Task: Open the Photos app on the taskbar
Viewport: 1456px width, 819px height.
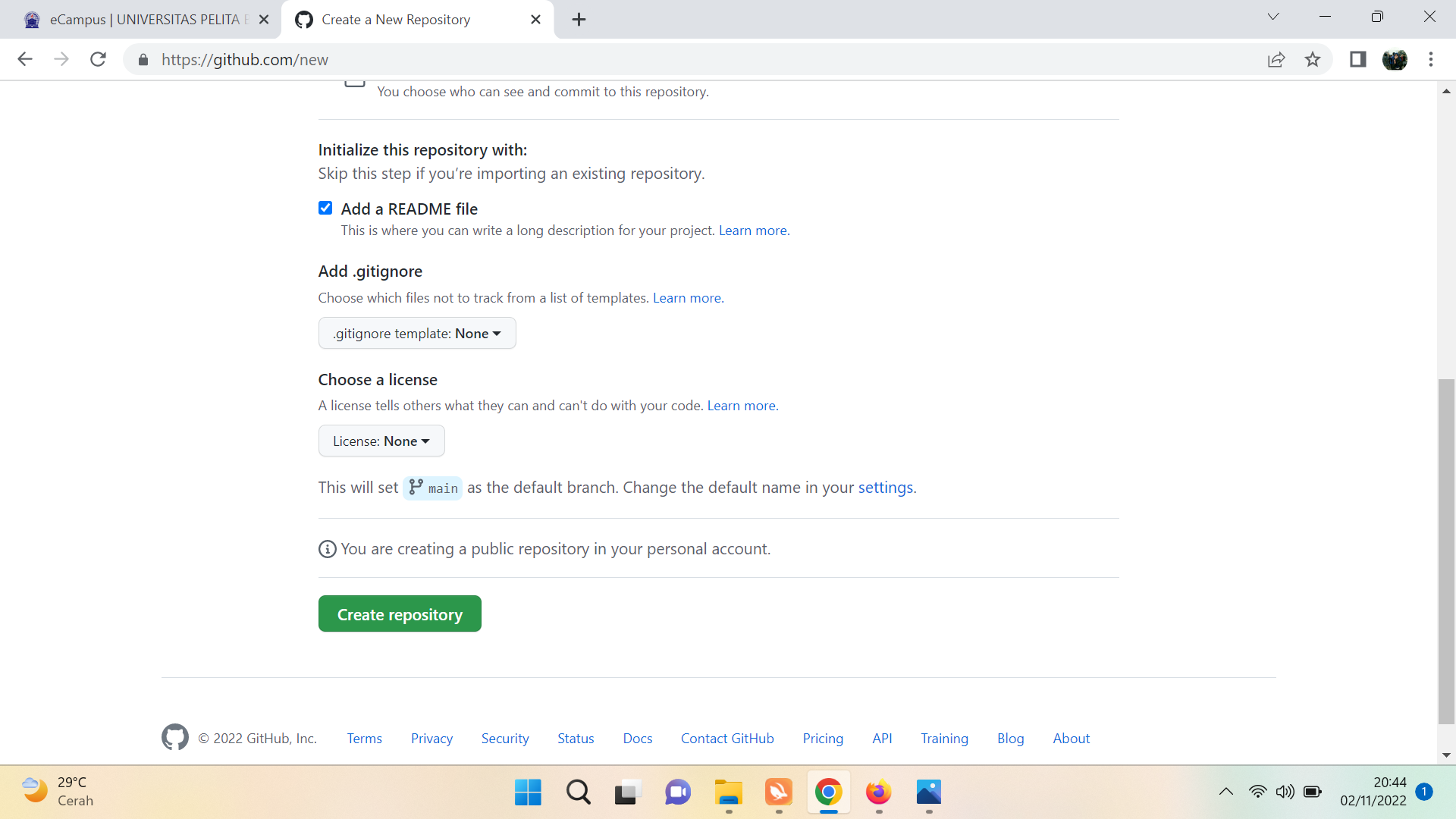Action: [x=929, y=792]
